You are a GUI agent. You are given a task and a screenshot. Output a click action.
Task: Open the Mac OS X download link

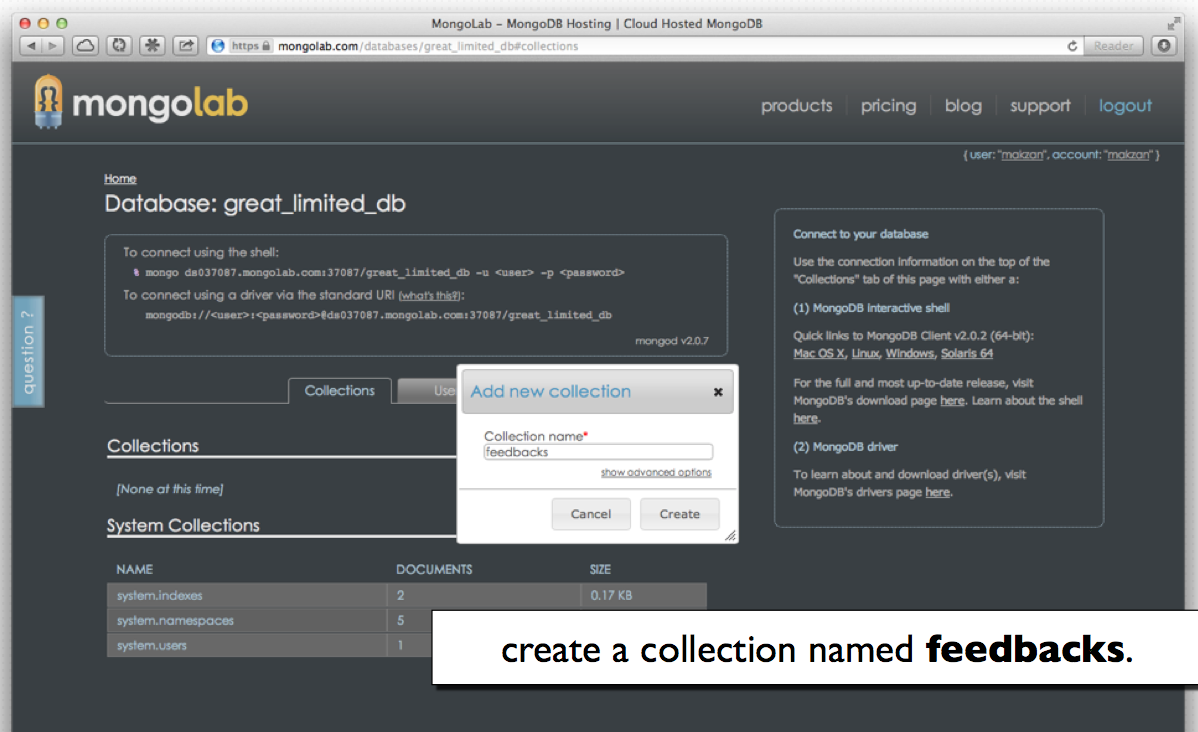point(819,354)
